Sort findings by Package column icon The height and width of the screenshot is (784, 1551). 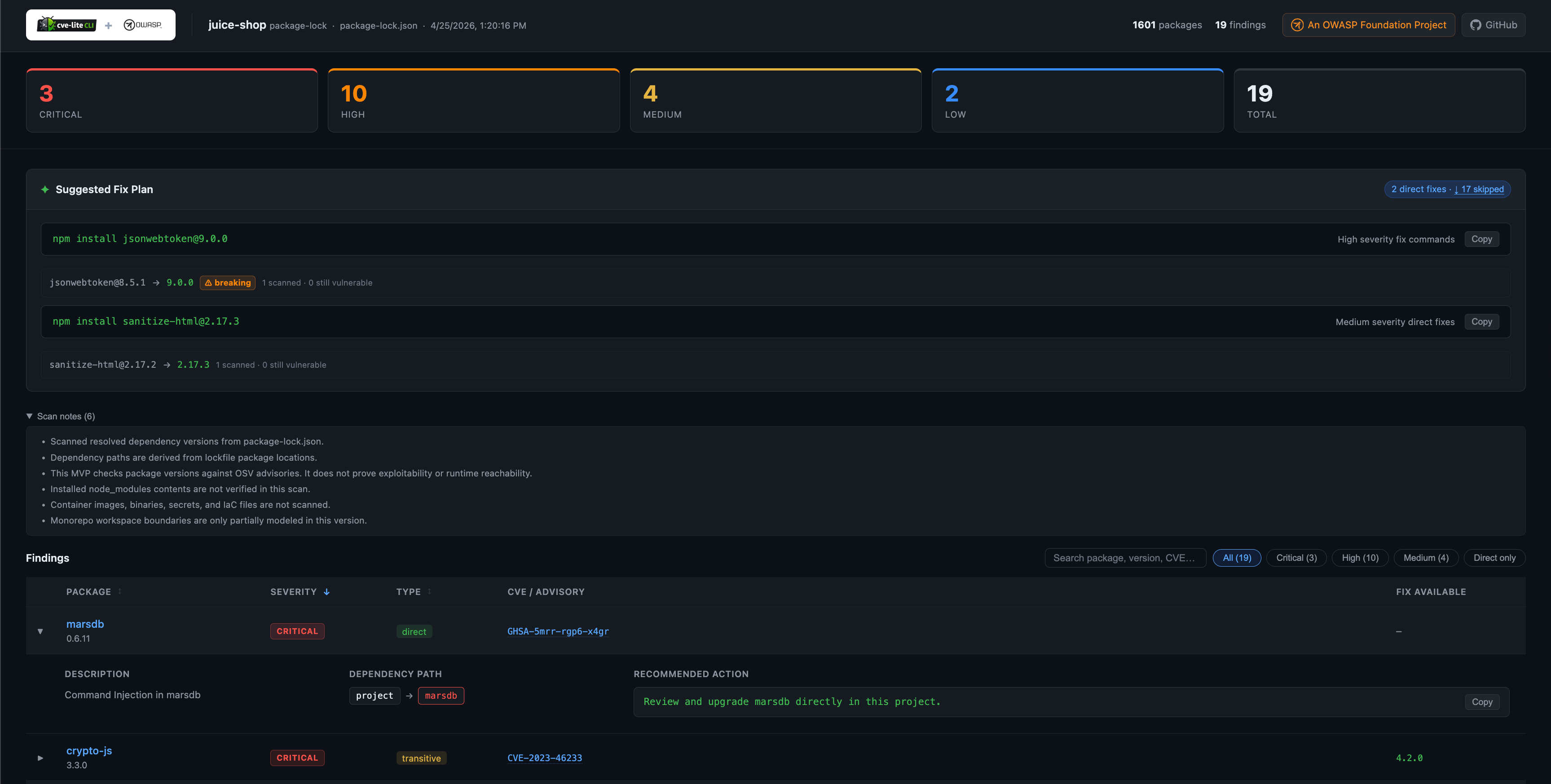tap(120, 591)
